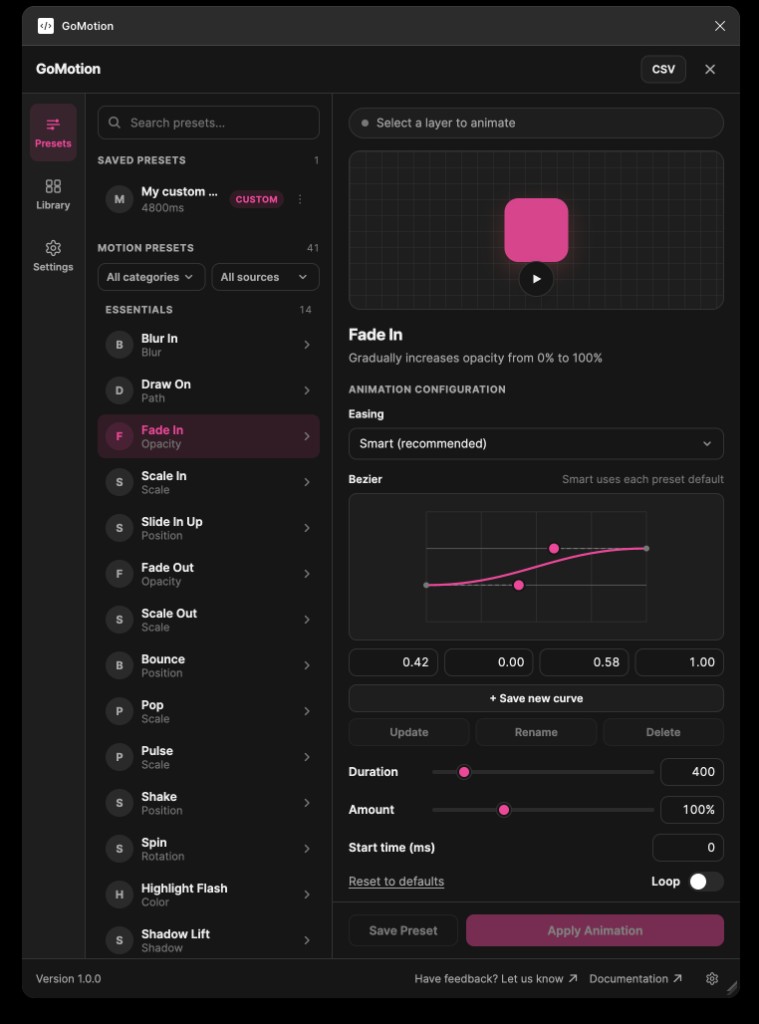Click the pink preview square

(x=536, y=230)
